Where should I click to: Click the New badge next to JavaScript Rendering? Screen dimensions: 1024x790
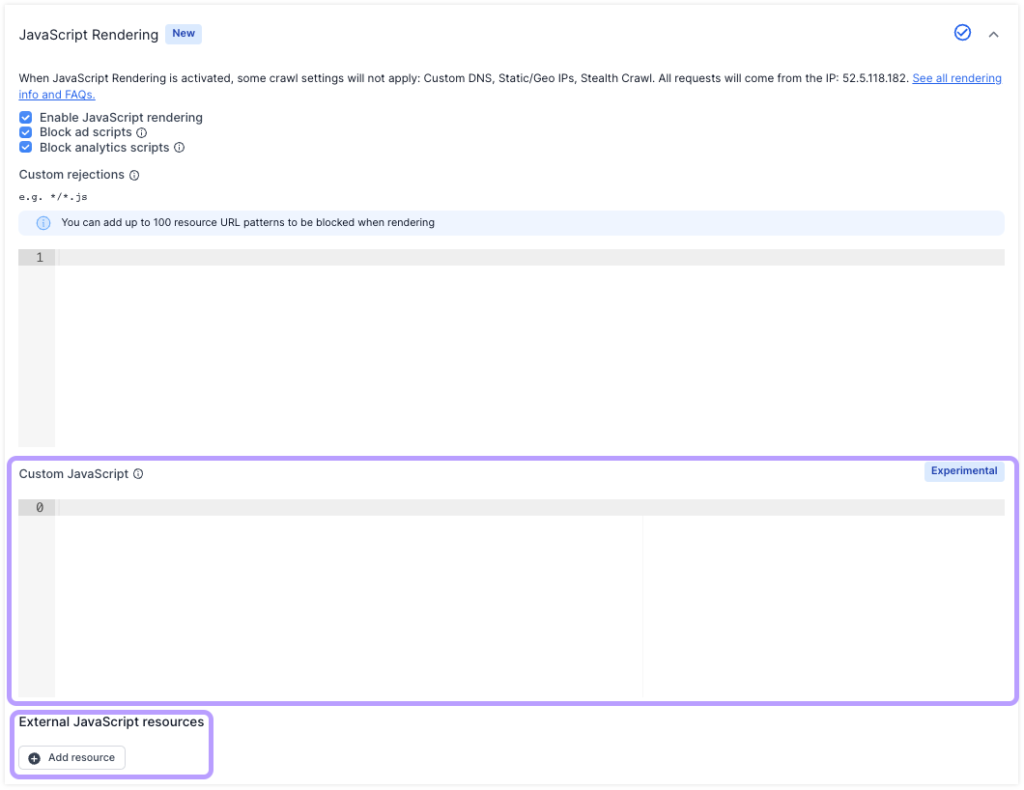(x=183, y=33)
